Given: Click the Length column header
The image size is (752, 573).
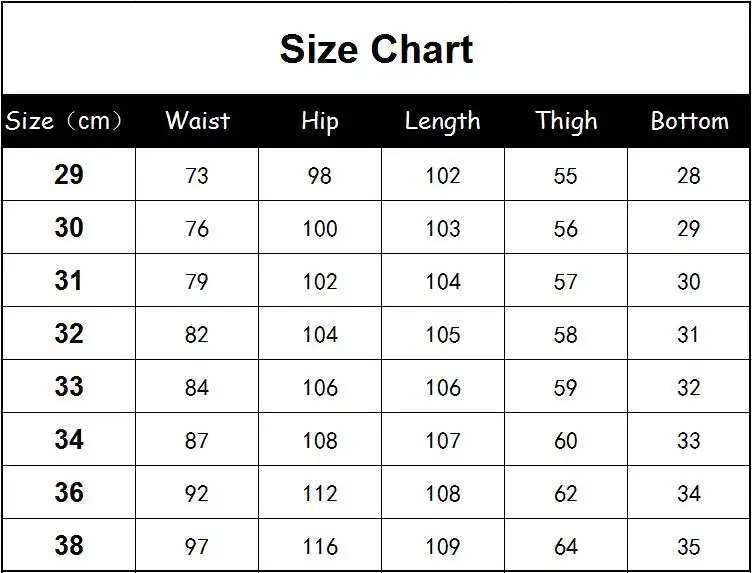Looking at the screenshot, I should pyautogui.click(x=443, y=121).
